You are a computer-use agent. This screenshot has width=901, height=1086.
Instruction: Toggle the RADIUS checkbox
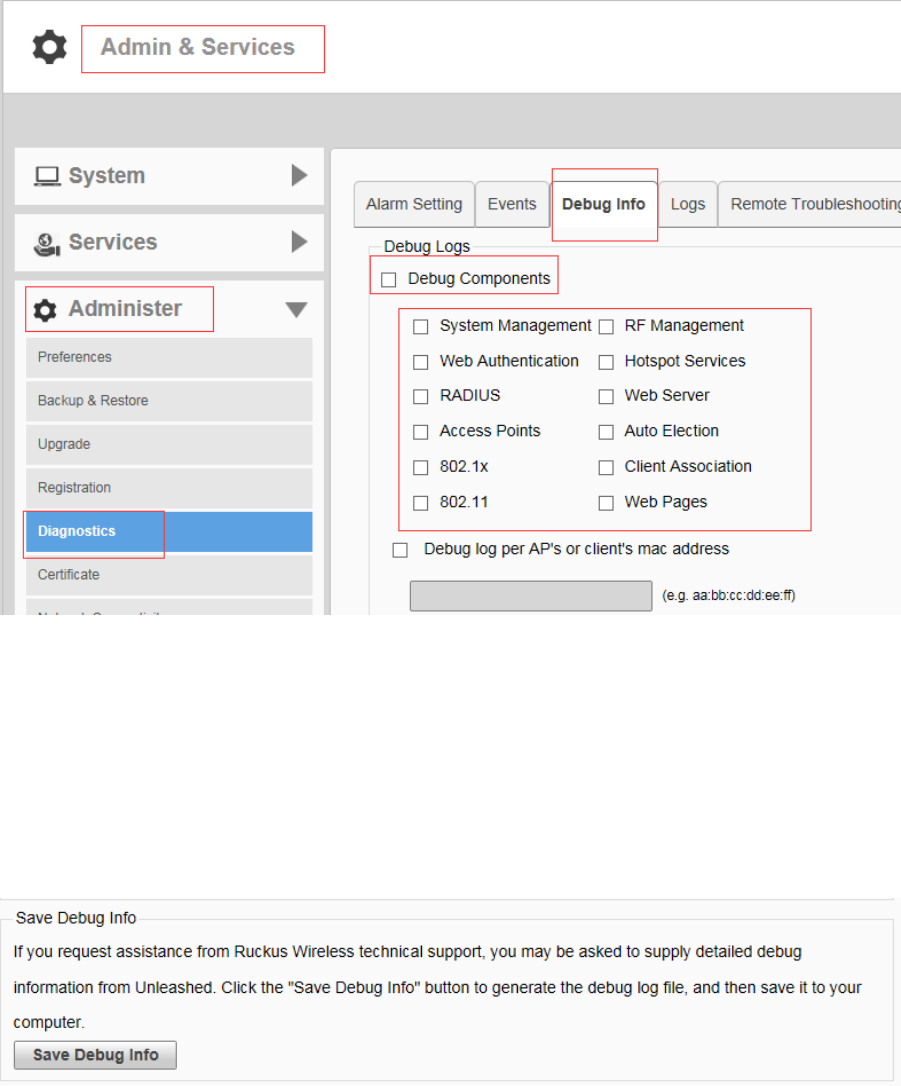click(420, 396)
